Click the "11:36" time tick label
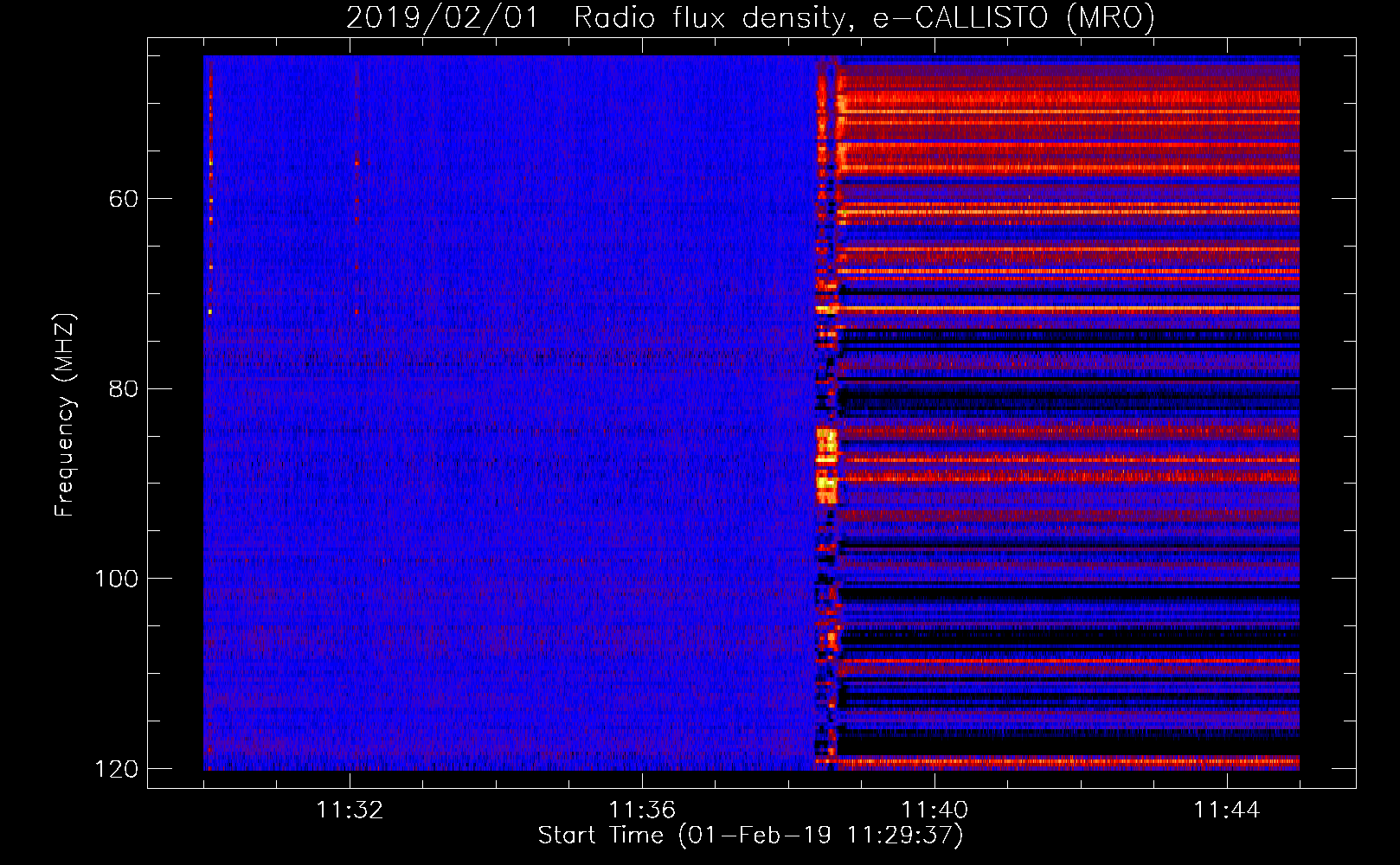 click(x=642, y=811)
